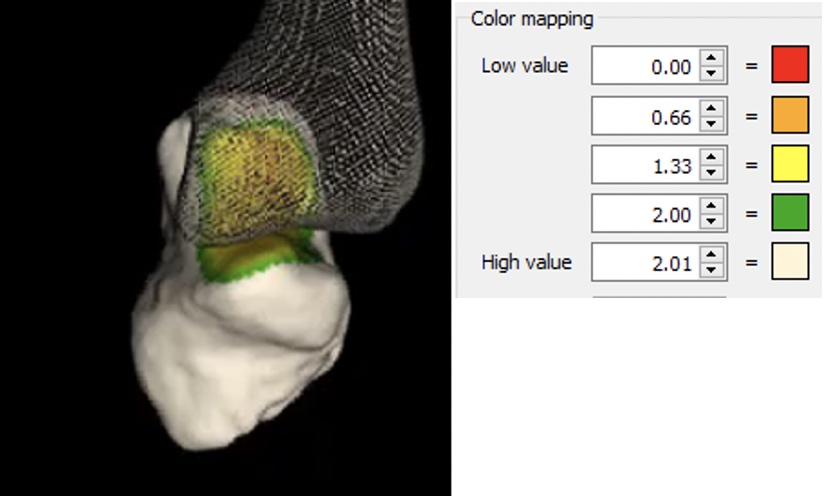Open the yellow color swatch for 1.33

[790, 164]
